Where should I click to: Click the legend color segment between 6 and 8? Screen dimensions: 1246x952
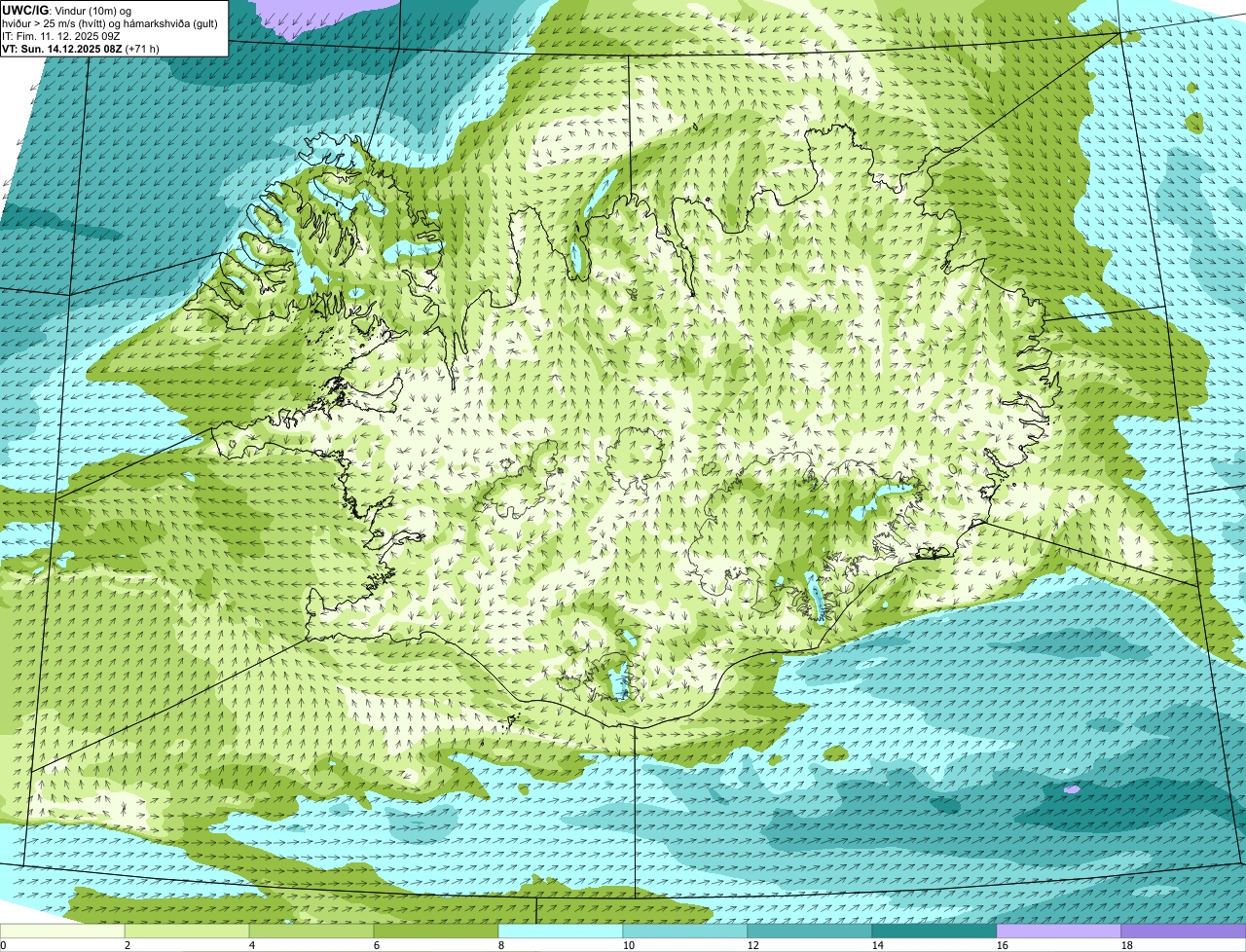pyautogui.click(x=436, y=931)
